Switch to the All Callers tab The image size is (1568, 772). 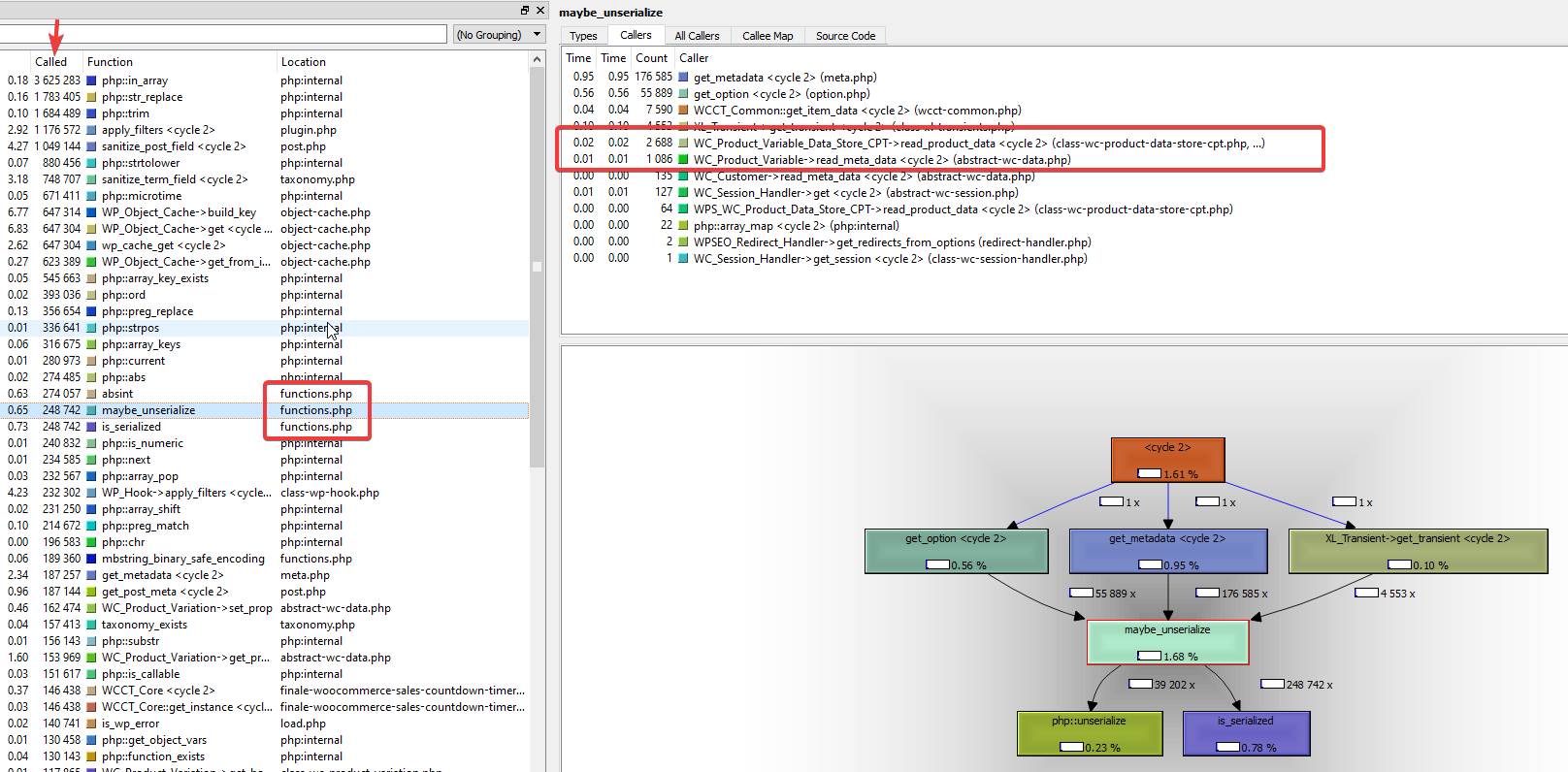click(697, 36)
